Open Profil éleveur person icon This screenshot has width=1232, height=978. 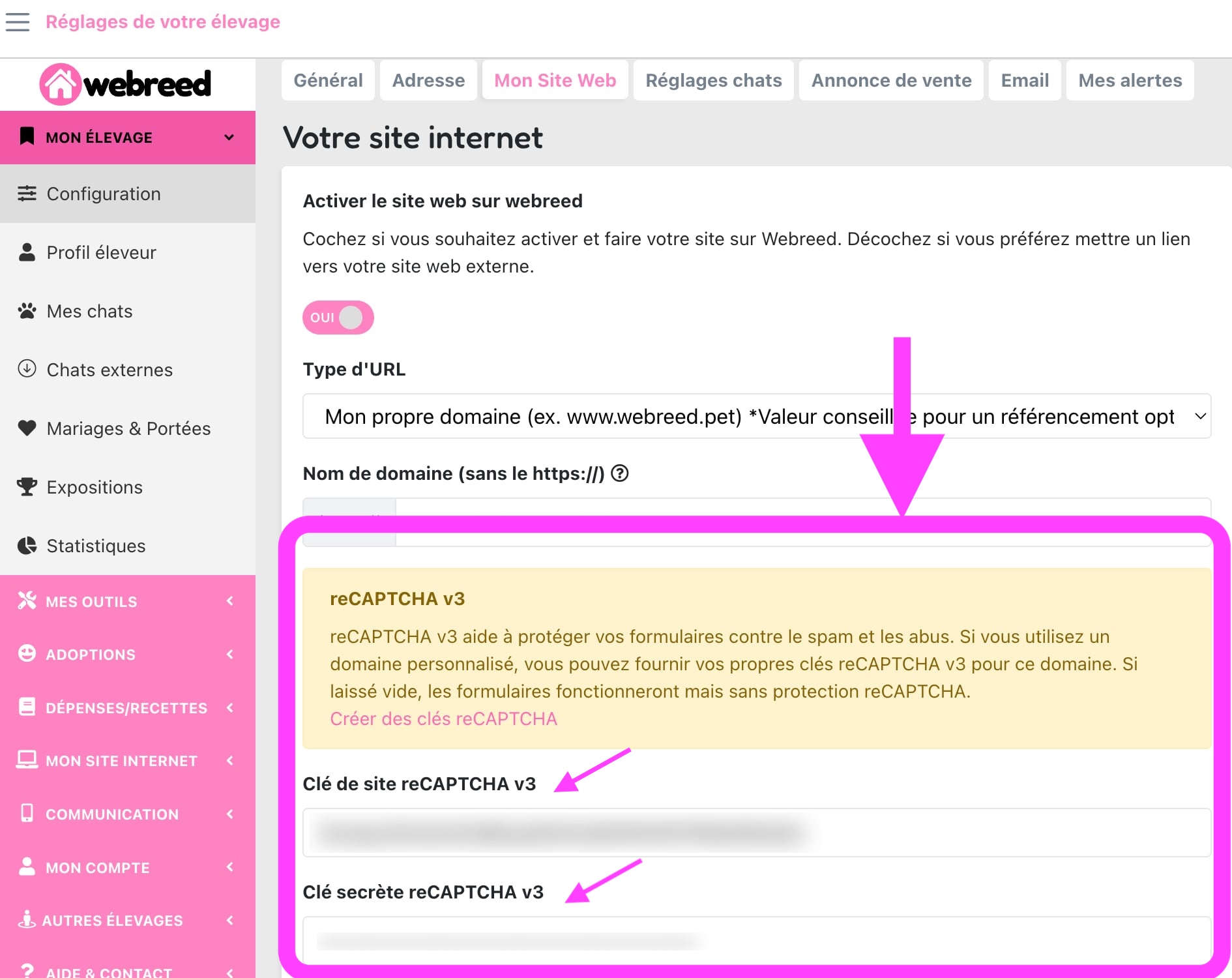(27, 252)
